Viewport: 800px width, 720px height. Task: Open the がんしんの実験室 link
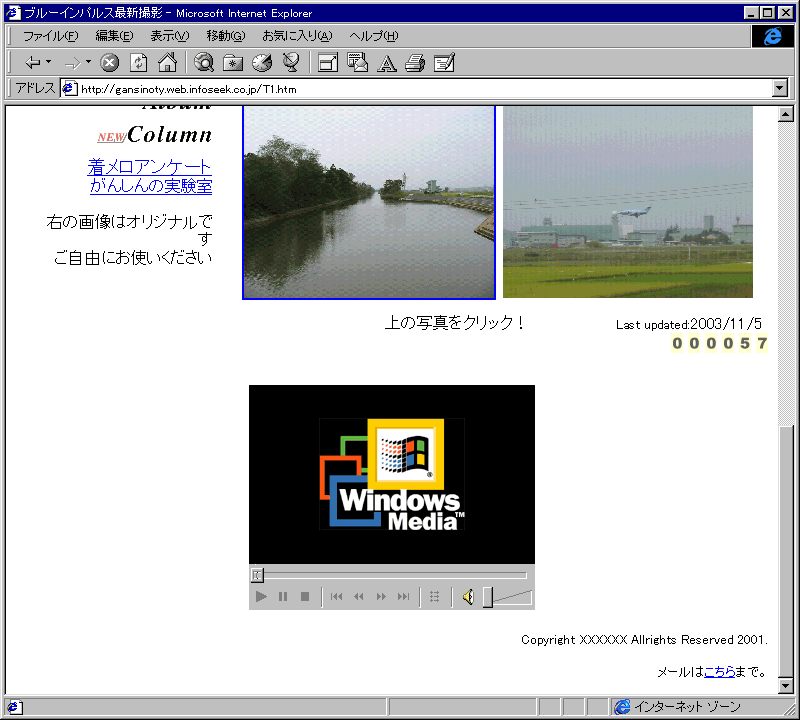[151, 185]
